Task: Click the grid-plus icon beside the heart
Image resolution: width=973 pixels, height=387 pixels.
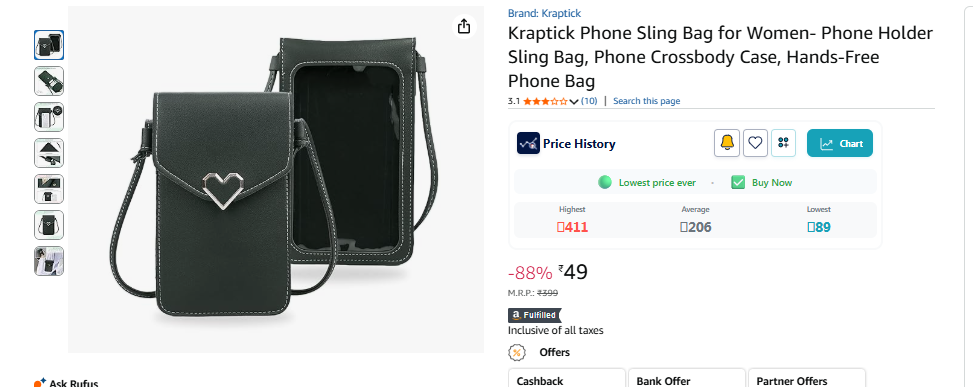Action: (783, 143)
